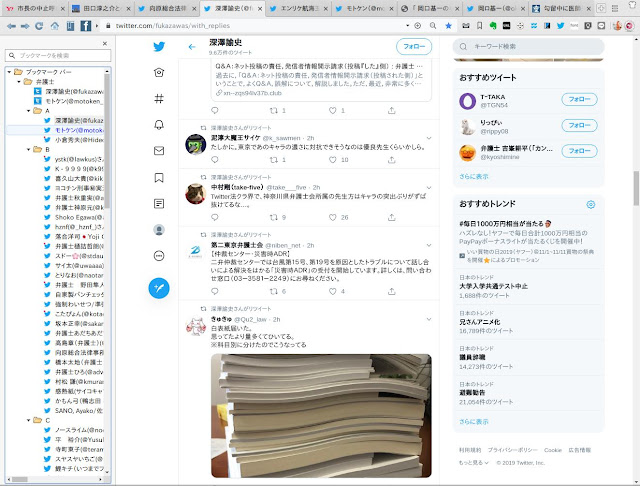Switch to the 勾留中に医師 tab
Viewport: 640px width, 486px height.
562,9
